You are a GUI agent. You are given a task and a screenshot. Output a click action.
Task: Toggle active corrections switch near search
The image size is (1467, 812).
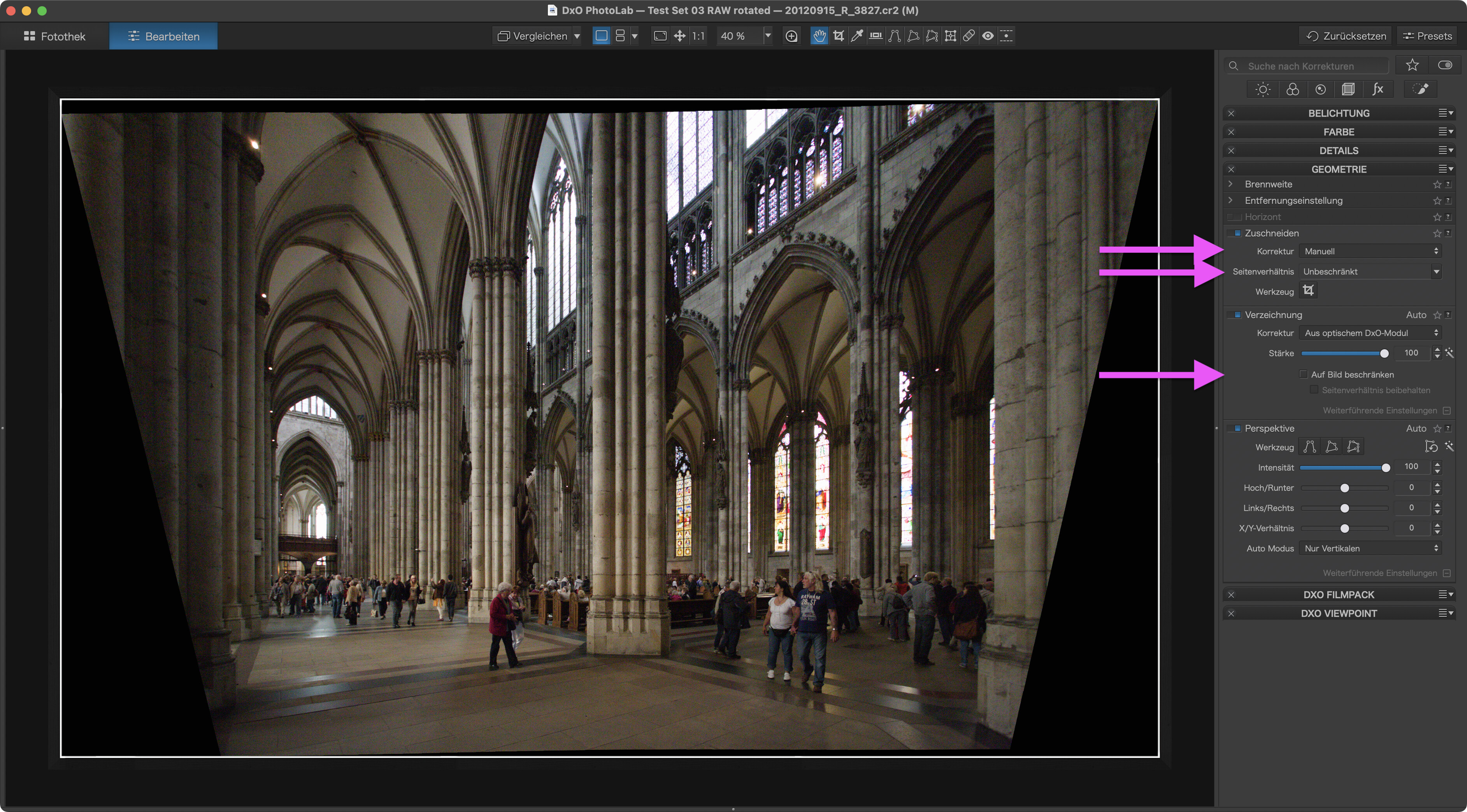[1444, 65]
